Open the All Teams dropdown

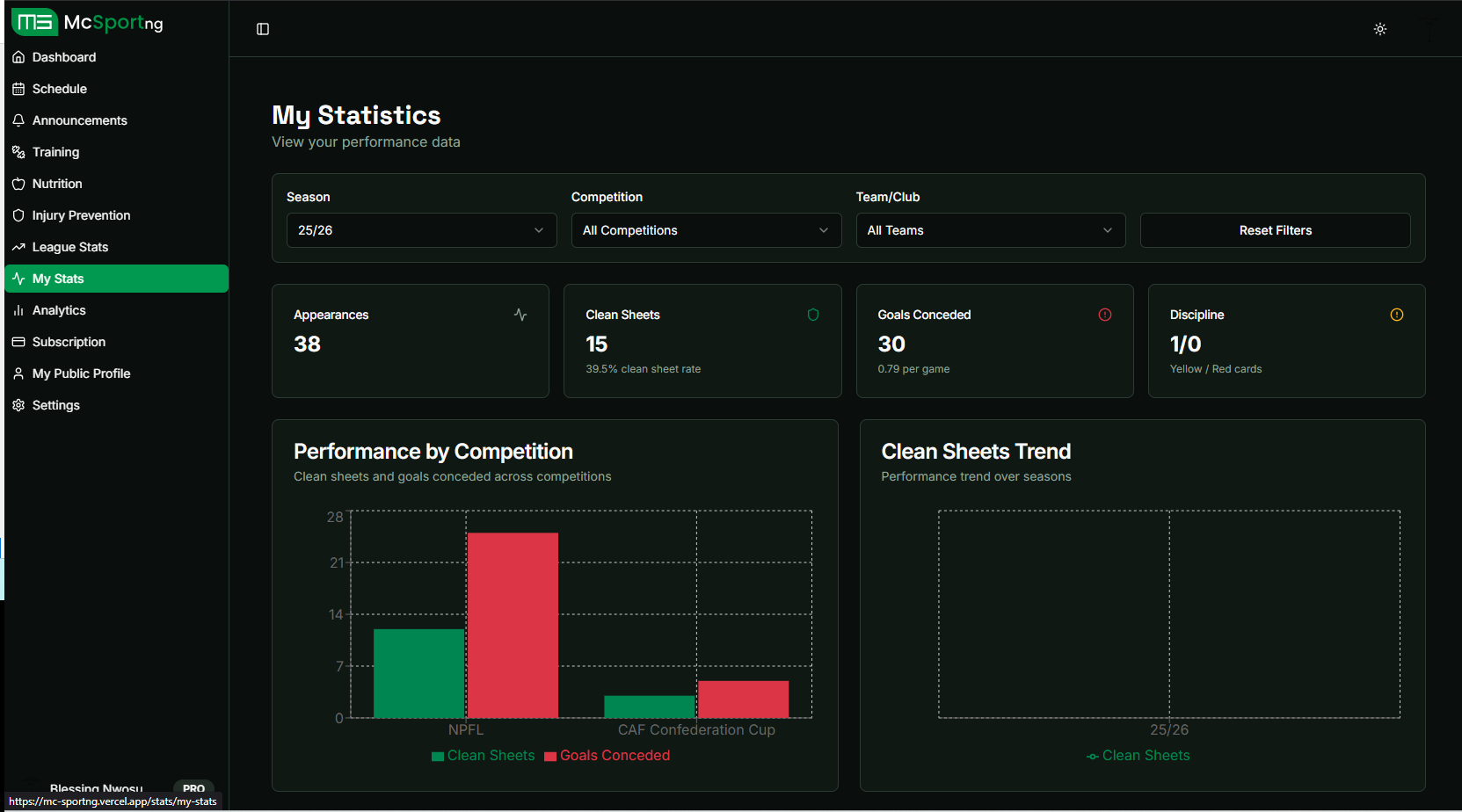[990, 230]
